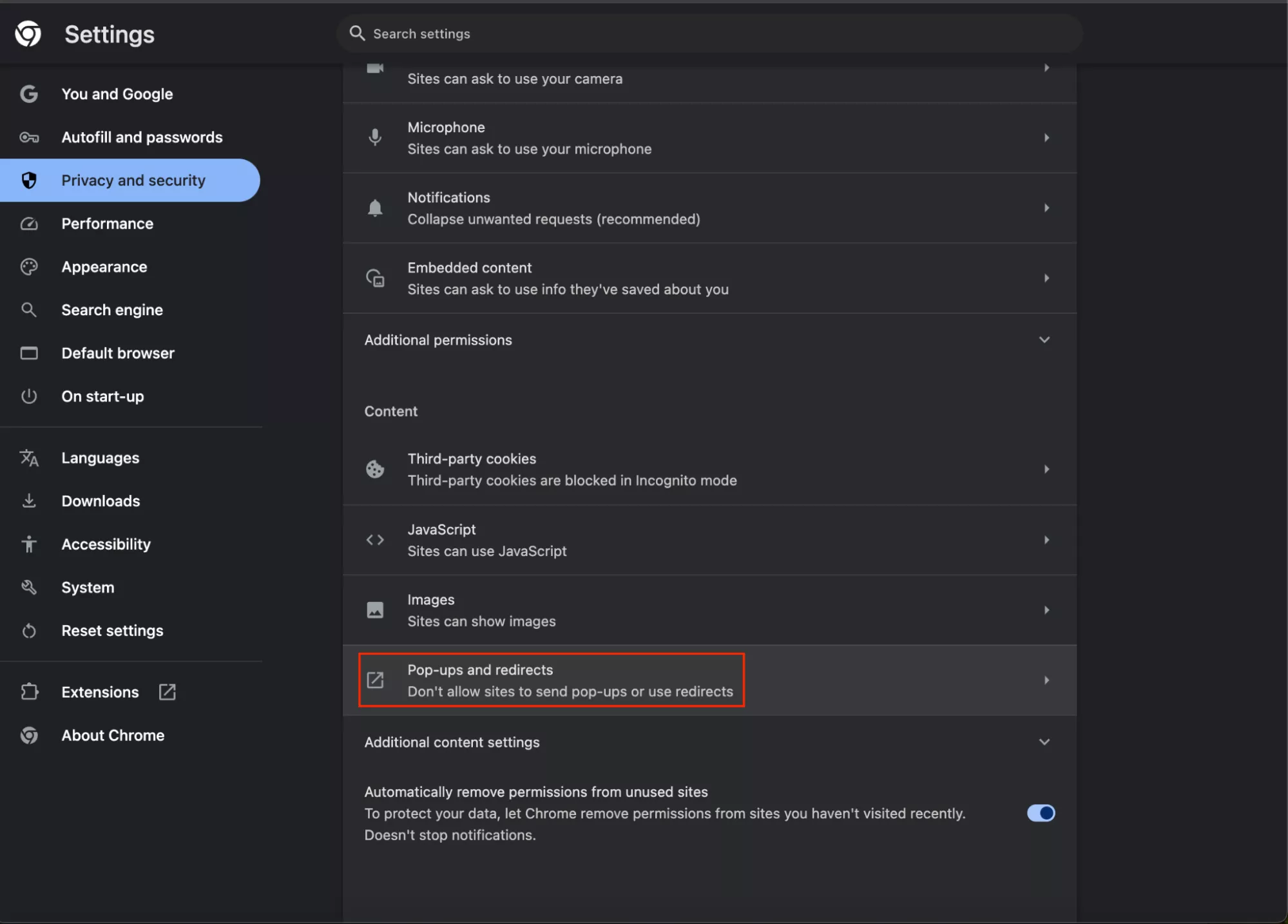Screen dimensions: 1288x924
Task: Toggle automatically remove permissions from unused sites
Action: point(1041,813)
